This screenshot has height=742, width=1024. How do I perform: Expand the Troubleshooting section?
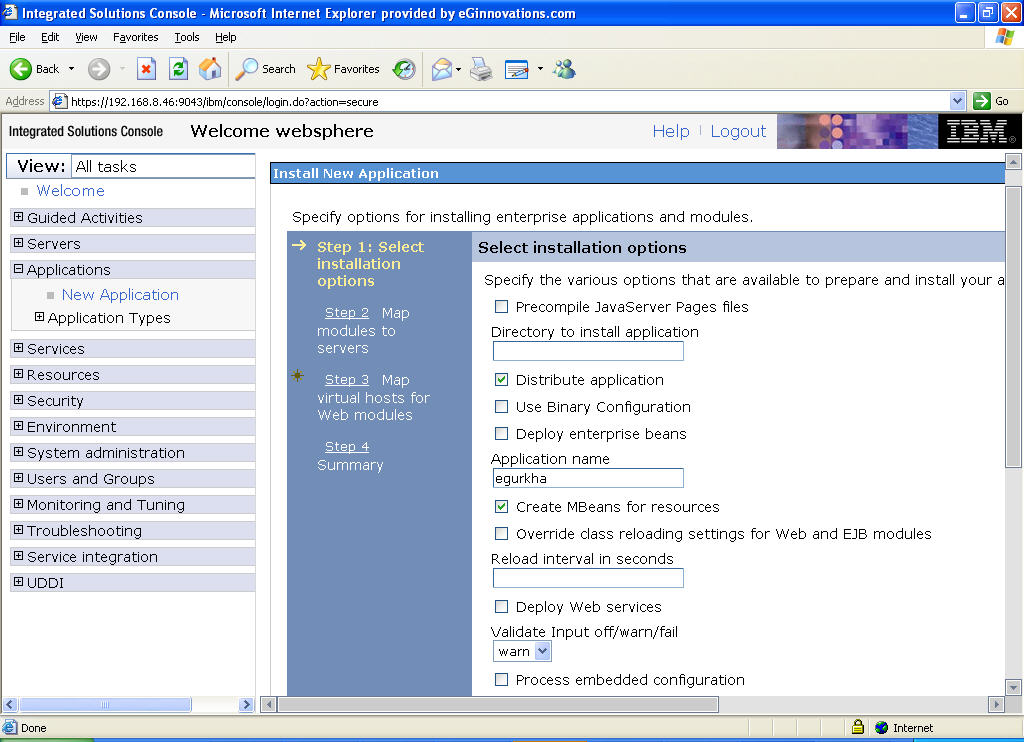(x=18, y=530)
